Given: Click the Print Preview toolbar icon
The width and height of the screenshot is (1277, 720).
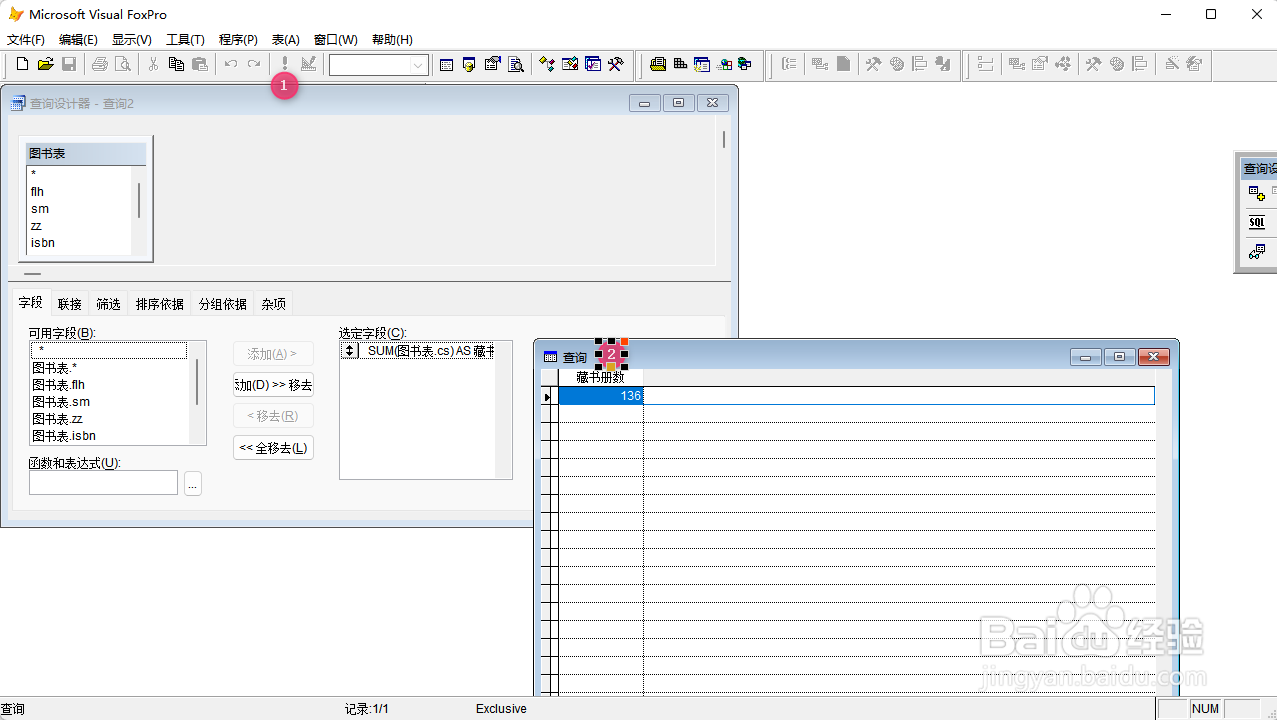Looking at the screenshot, I should point(122,64).
